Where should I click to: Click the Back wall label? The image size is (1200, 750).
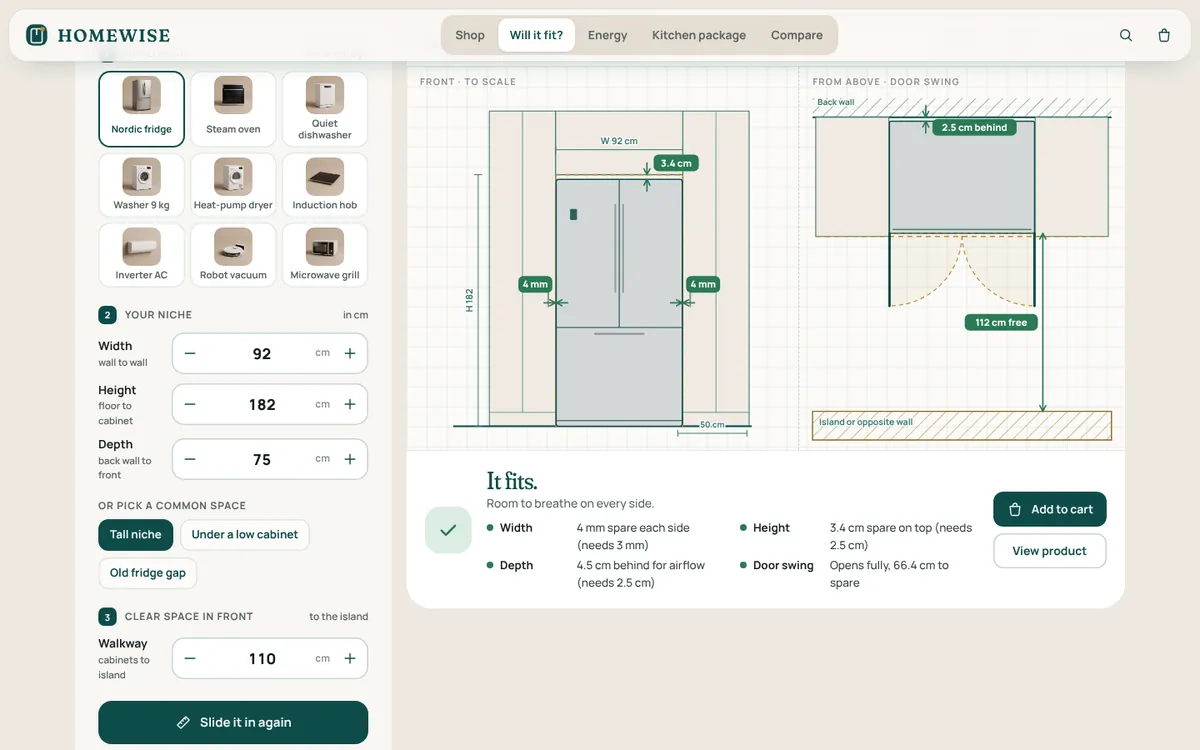pyautogui.click(x=836, y=102)
